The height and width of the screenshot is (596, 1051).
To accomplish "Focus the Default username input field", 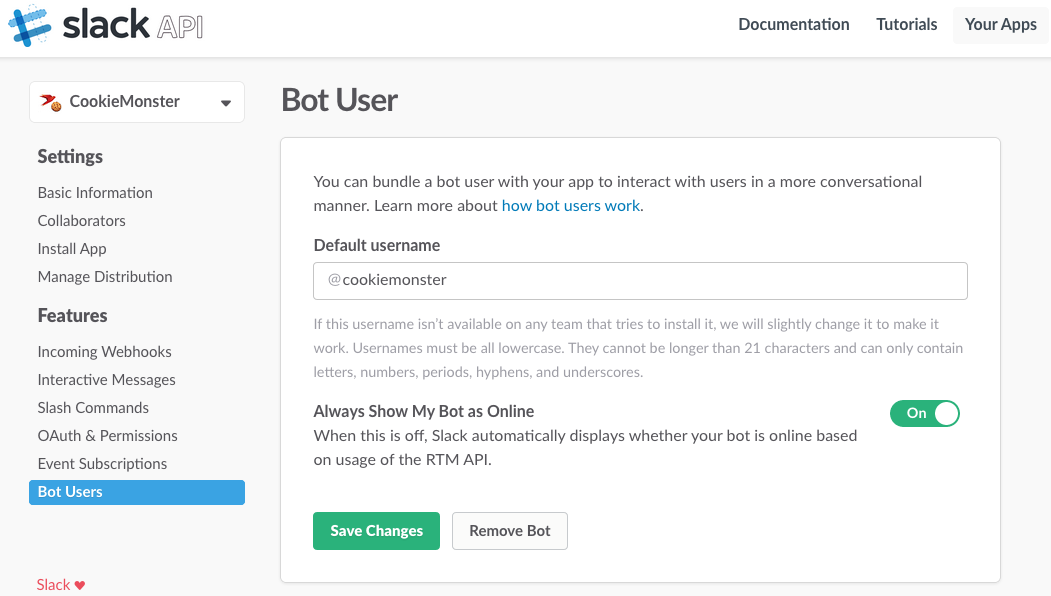I will tap(640, 280).
